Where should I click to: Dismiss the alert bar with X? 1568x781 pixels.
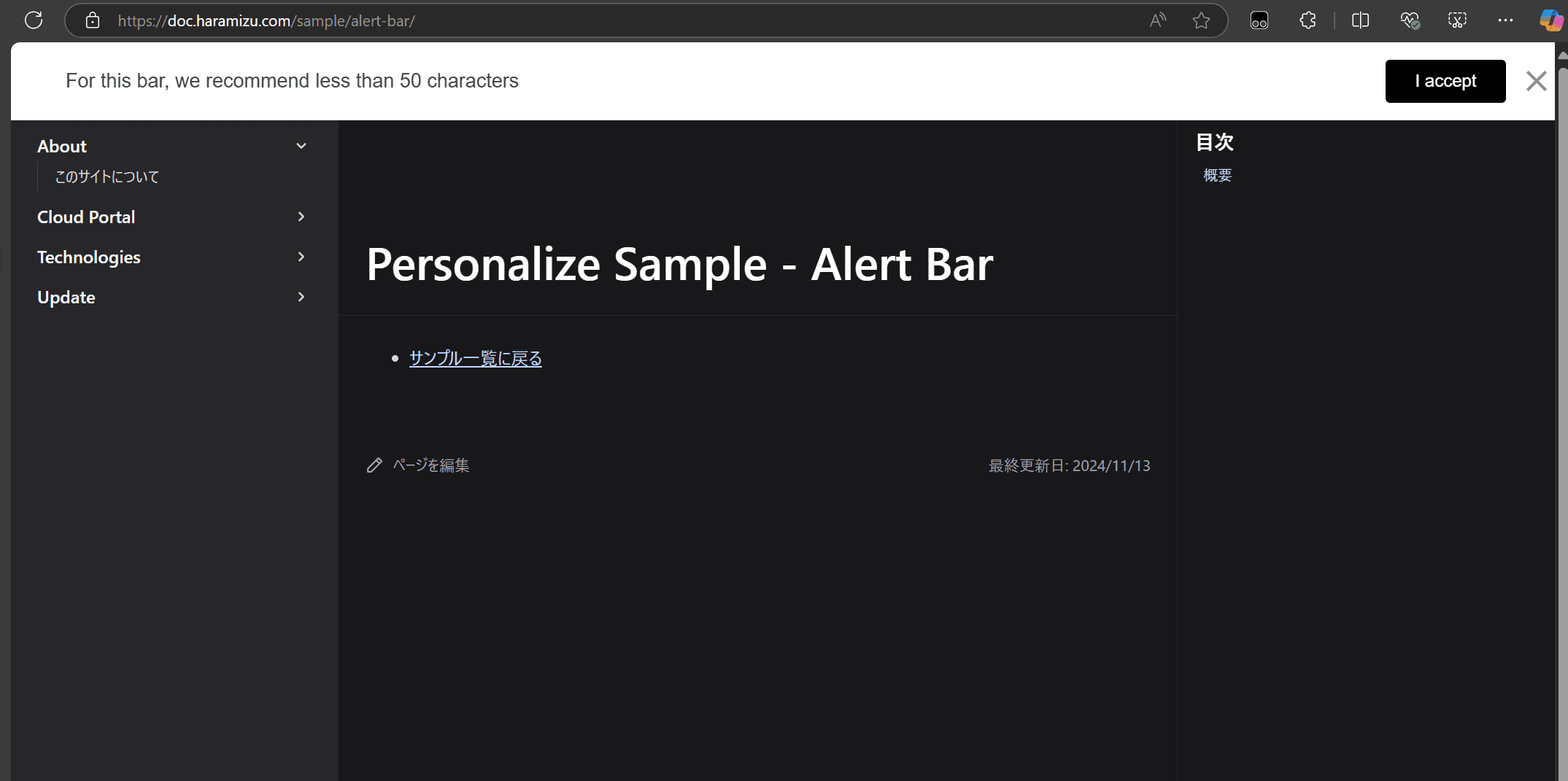(x=1536, y=81)
